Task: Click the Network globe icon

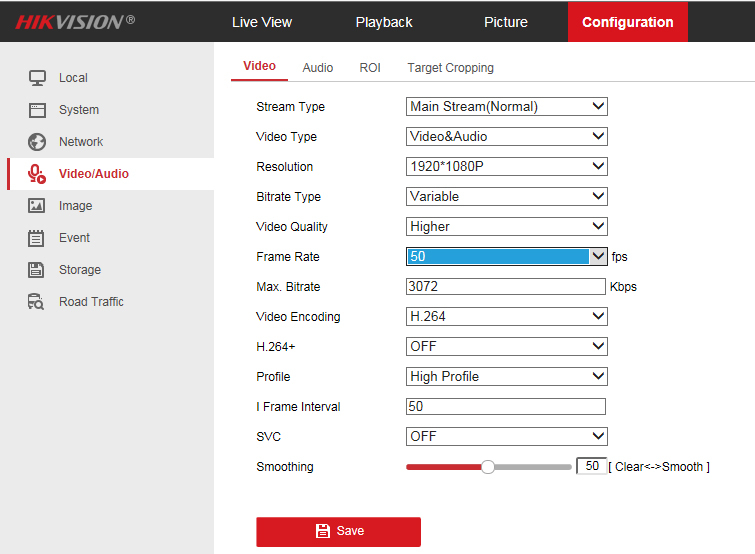Action: (x=37, y=142)
